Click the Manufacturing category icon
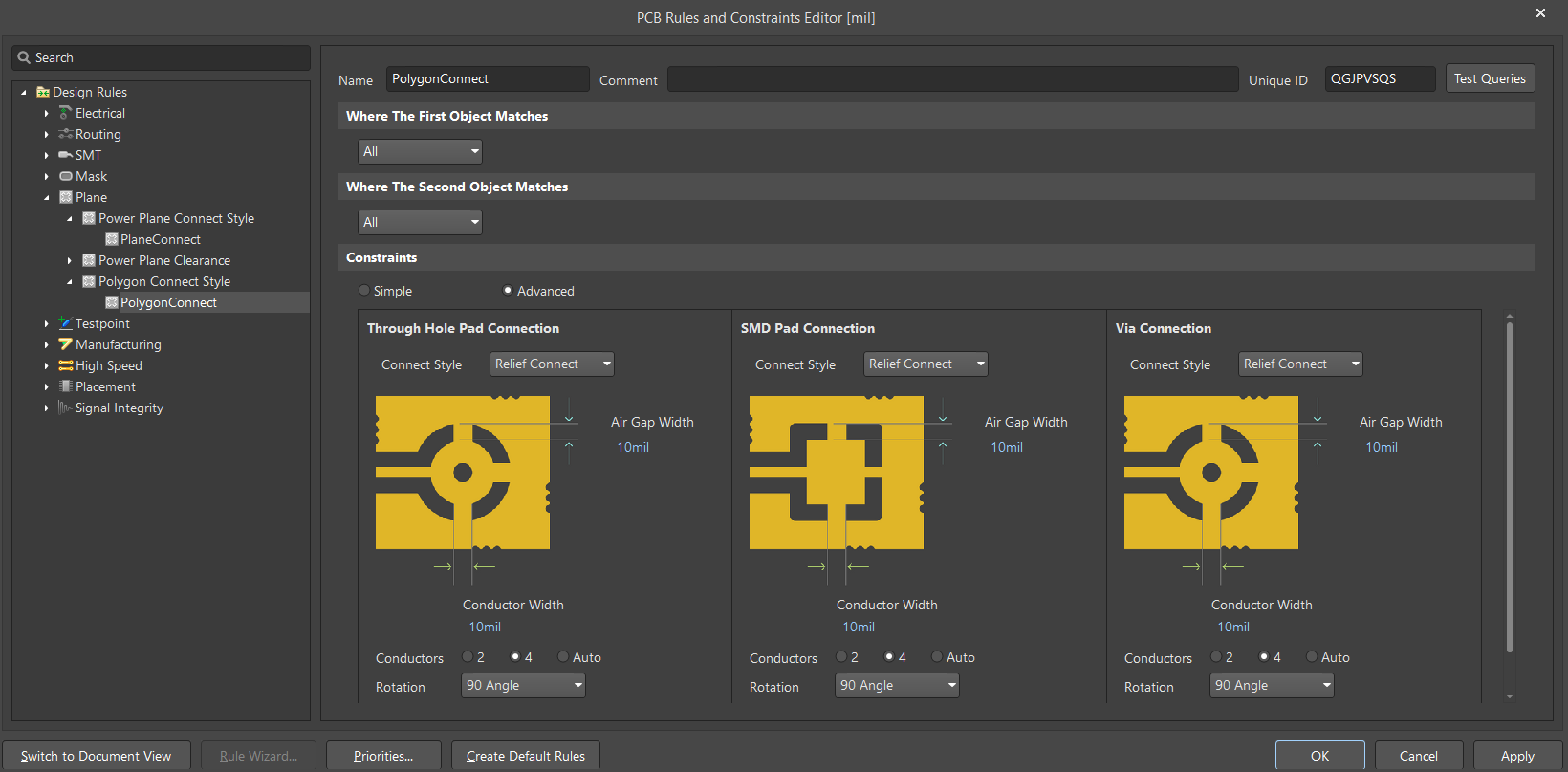The height and width of the screenshot is (772, 1568). click(65, 344)
